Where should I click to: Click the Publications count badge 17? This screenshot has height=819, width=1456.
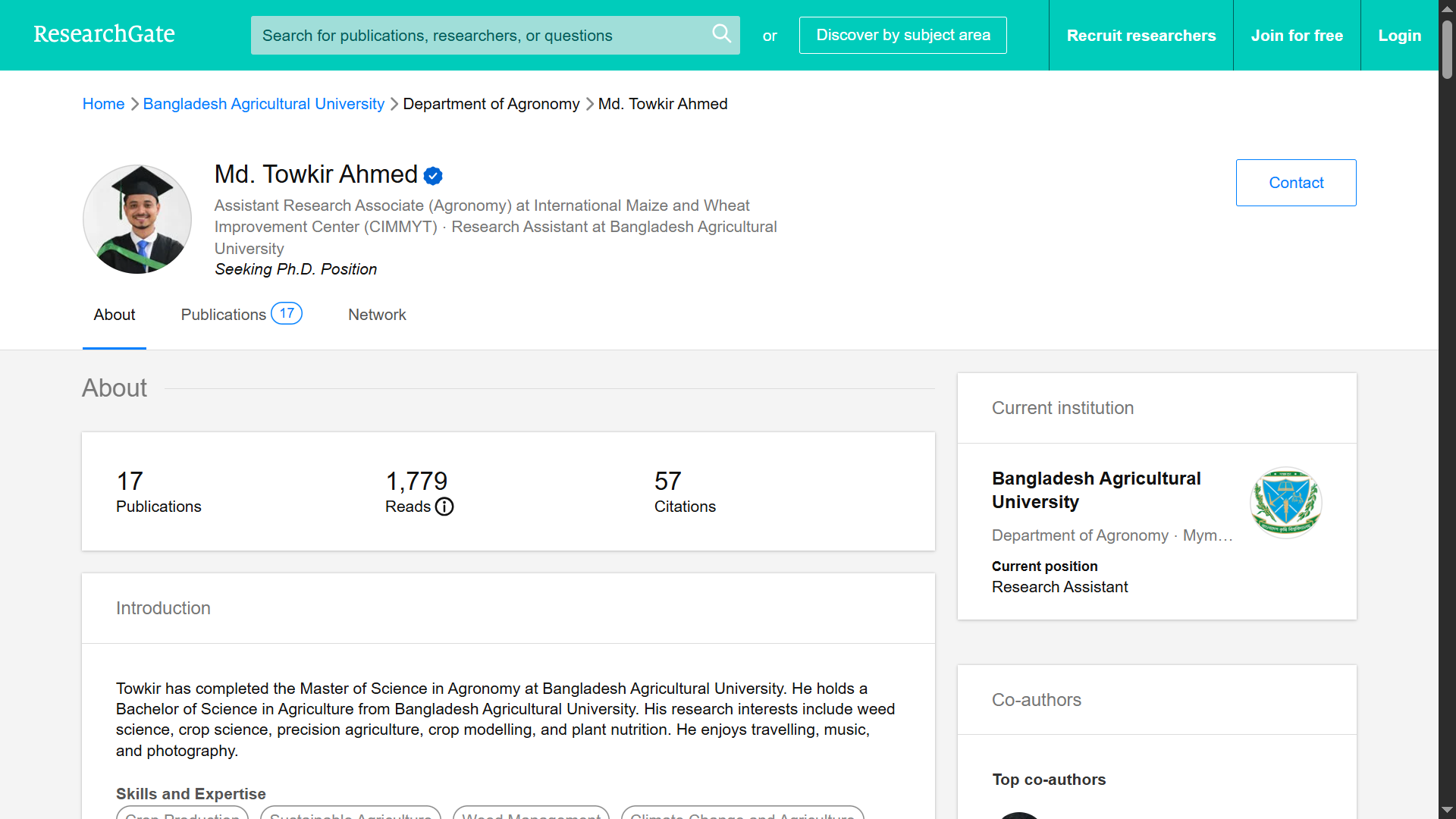287,313
